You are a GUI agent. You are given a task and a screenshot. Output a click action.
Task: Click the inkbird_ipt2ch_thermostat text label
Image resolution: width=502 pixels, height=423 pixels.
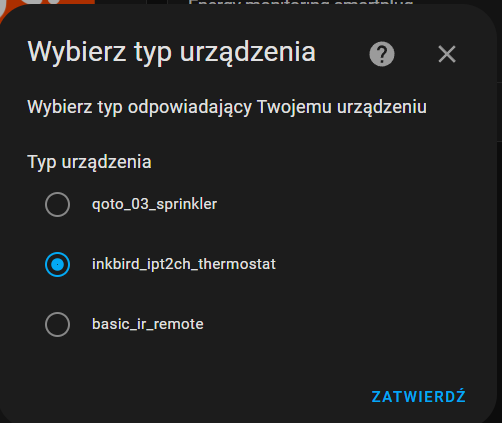(x=184, y=264)
